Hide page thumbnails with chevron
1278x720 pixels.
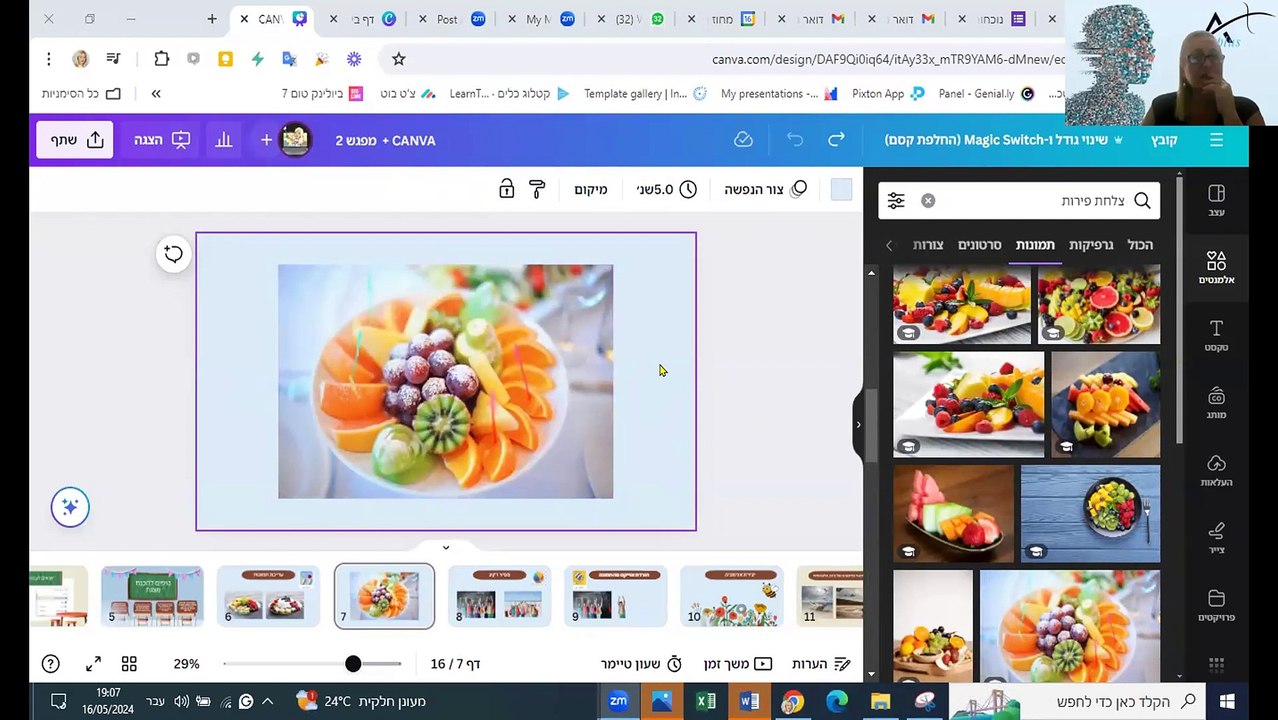pyautogui.click(x=446, y=547)
